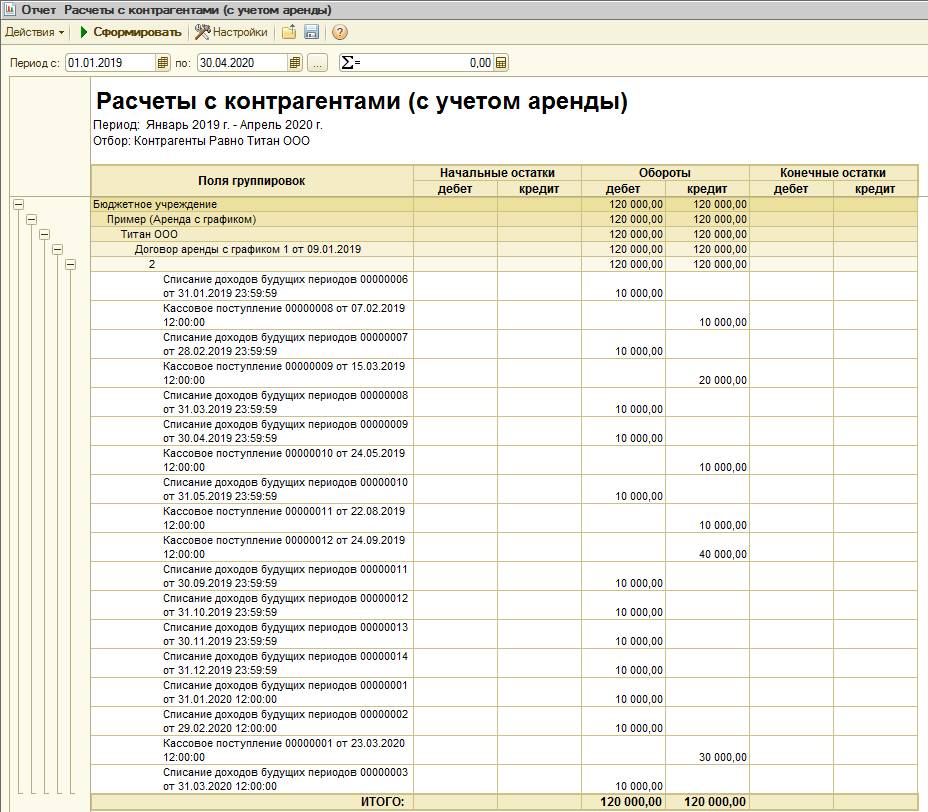The width and height of the screenshot is (928, 812).
Task: Click the Отбор: Контрагенты Равно Титан ООО line
Action: pyautogui.click(x=201, y=141)
